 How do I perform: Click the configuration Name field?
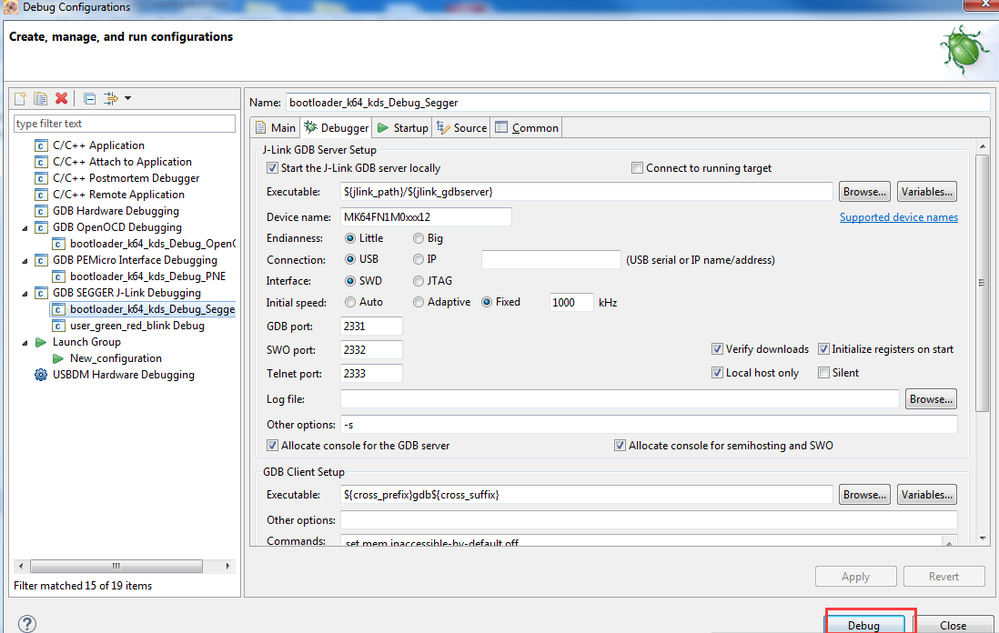click(638, 103)
